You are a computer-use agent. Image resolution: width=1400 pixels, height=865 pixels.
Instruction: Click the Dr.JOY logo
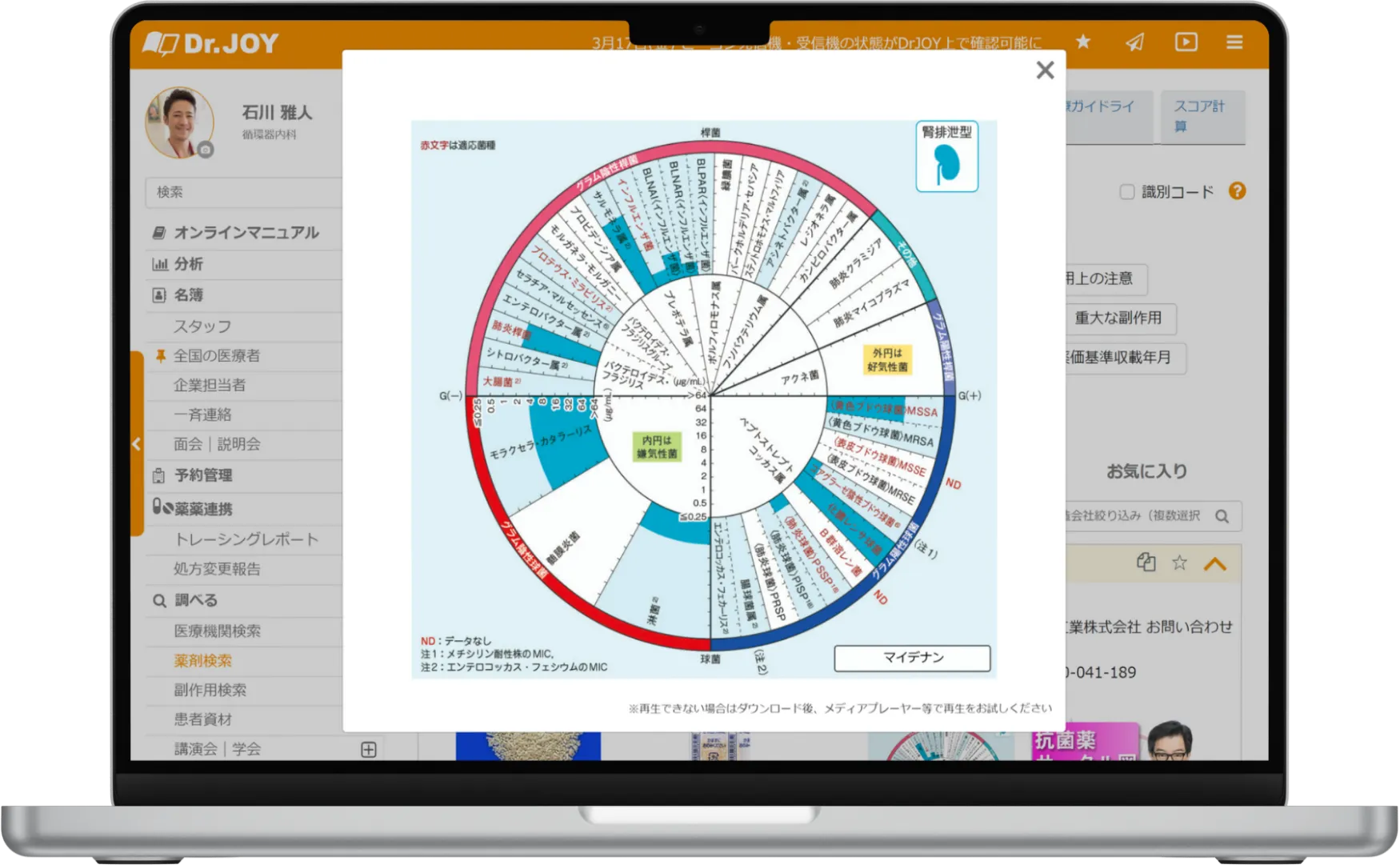coord(211,43)
